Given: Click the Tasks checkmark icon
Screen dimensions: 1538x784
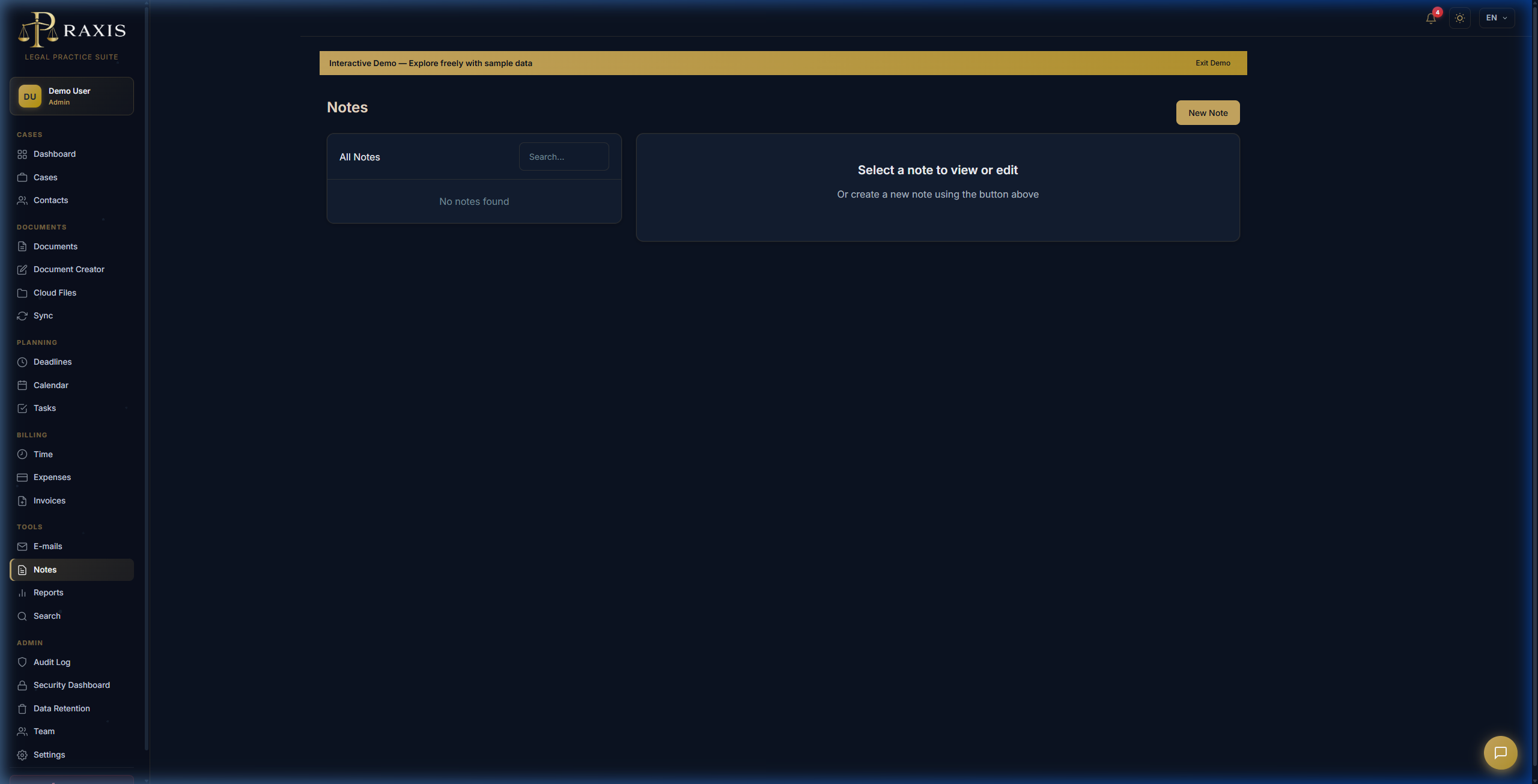Looking at the screenshot, I should (x=22, y=409).
